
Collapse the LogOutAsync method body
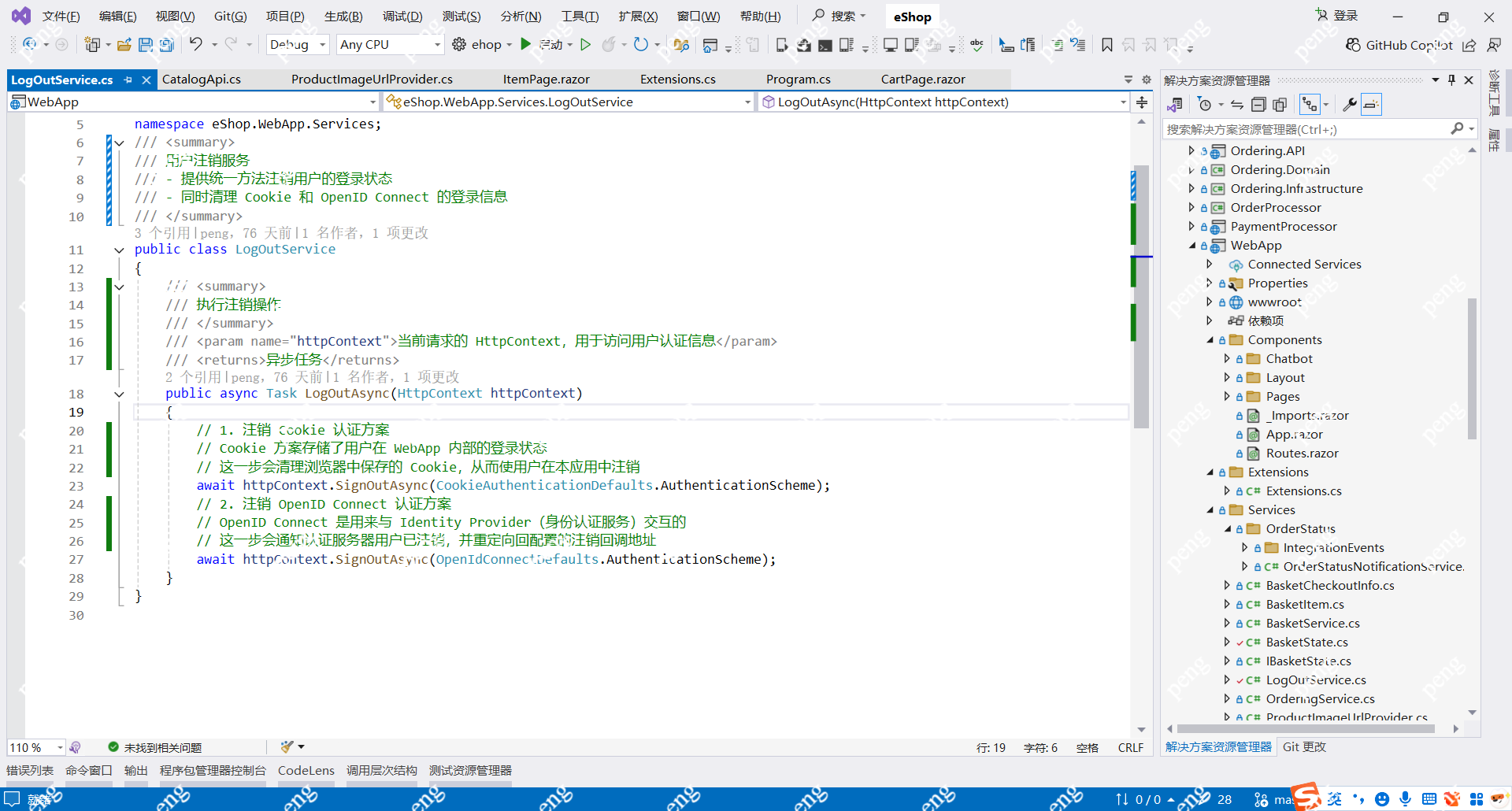(x=119, y=394)
